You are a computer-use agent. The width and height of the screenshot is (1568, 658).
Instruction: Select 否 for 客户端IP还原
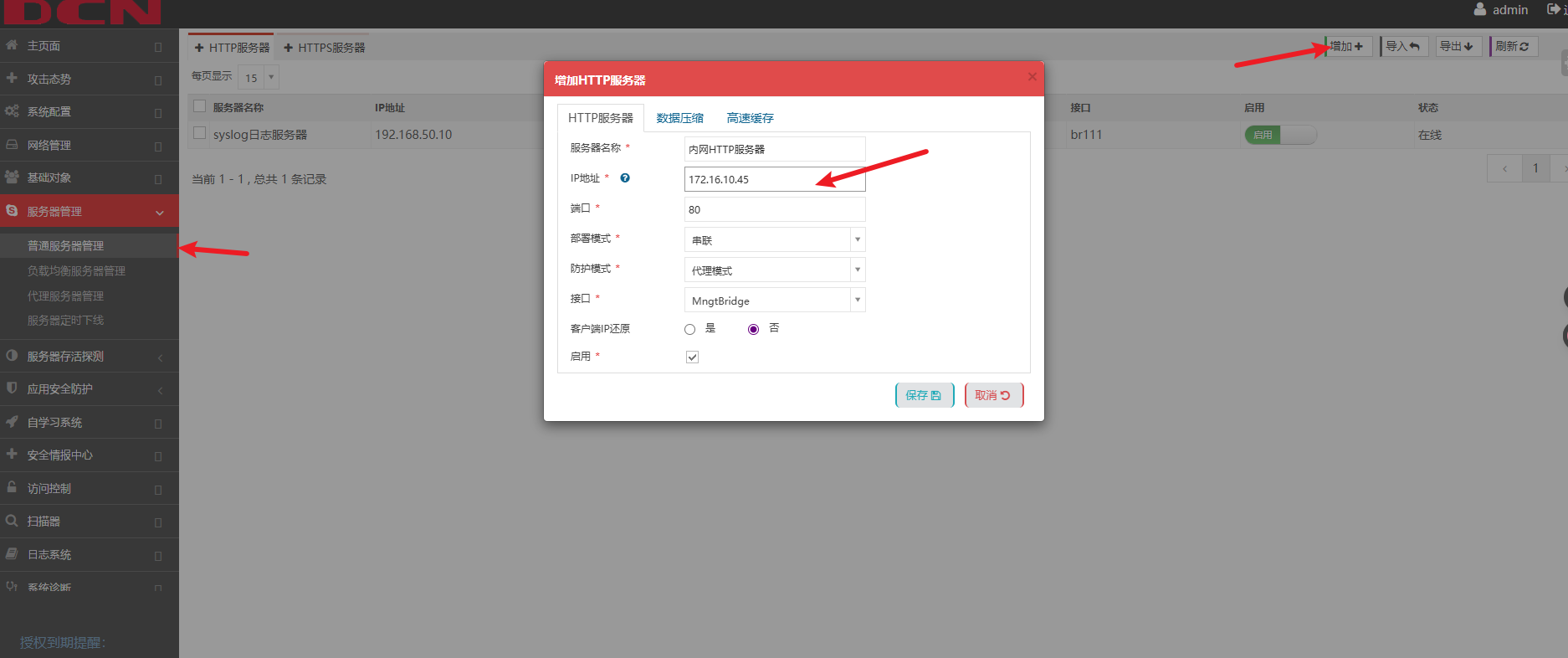[754, 329]
